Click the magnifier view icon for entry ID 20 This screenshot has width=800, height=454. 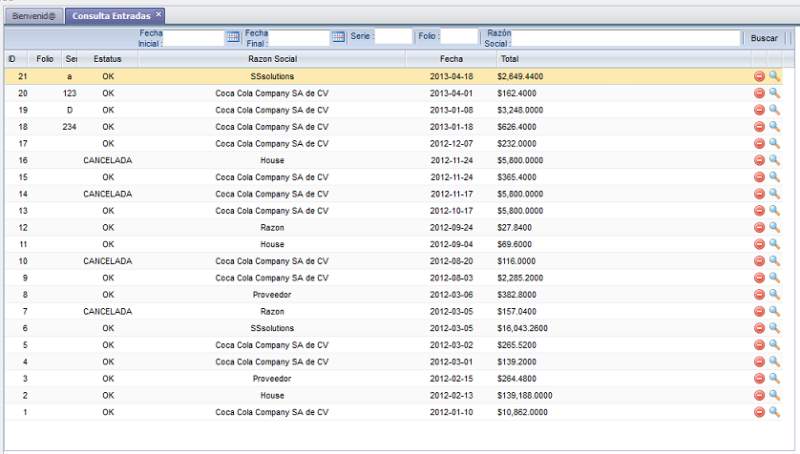tap(774, 93)
